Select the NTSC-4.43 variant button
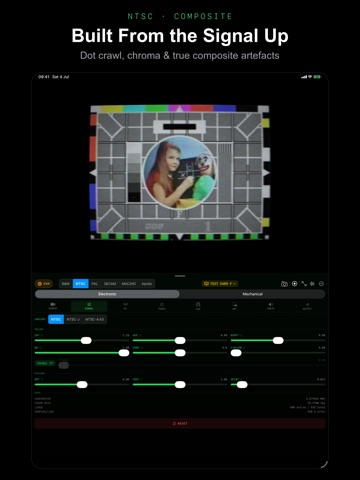 [x=94, y=319]
